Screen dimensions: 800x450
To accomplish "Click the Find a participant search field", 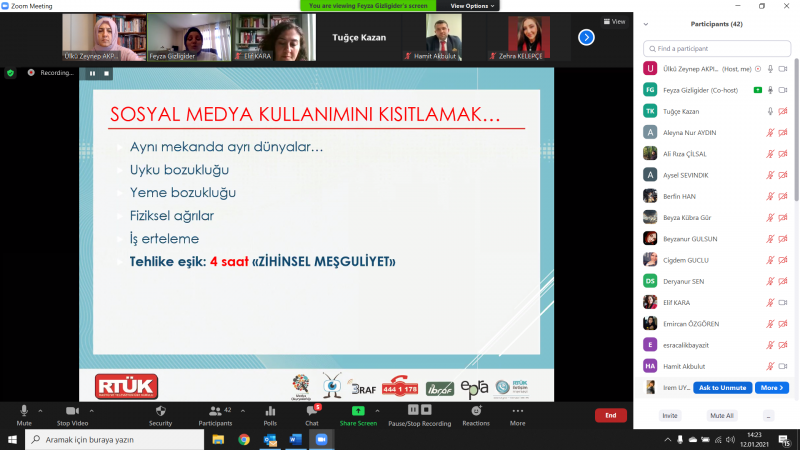I will coord(715,47).
